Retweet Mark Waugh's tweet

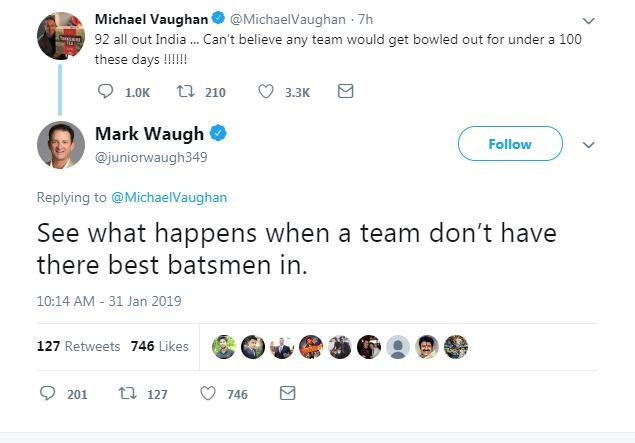click(x=127, y=394)
